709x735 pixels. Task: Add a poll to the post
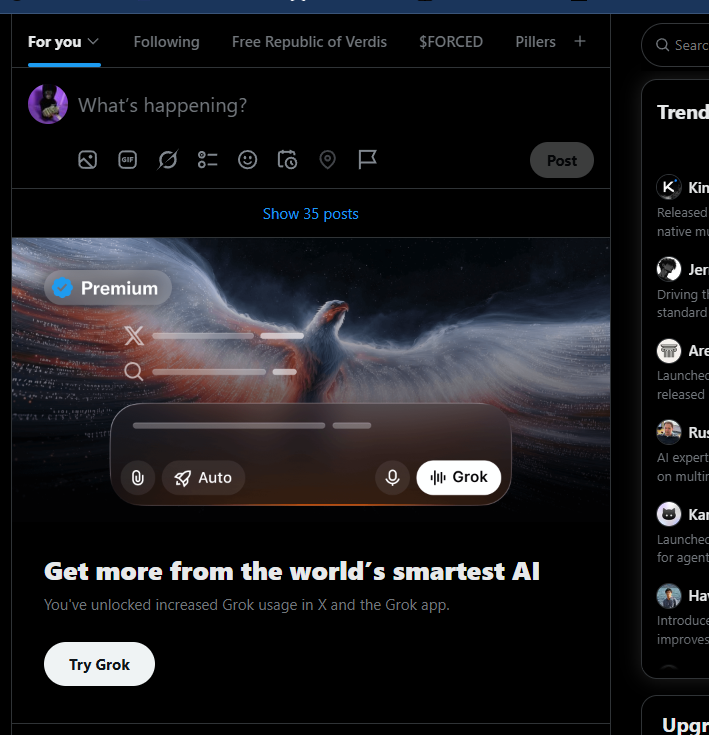[x=207, y=160]
